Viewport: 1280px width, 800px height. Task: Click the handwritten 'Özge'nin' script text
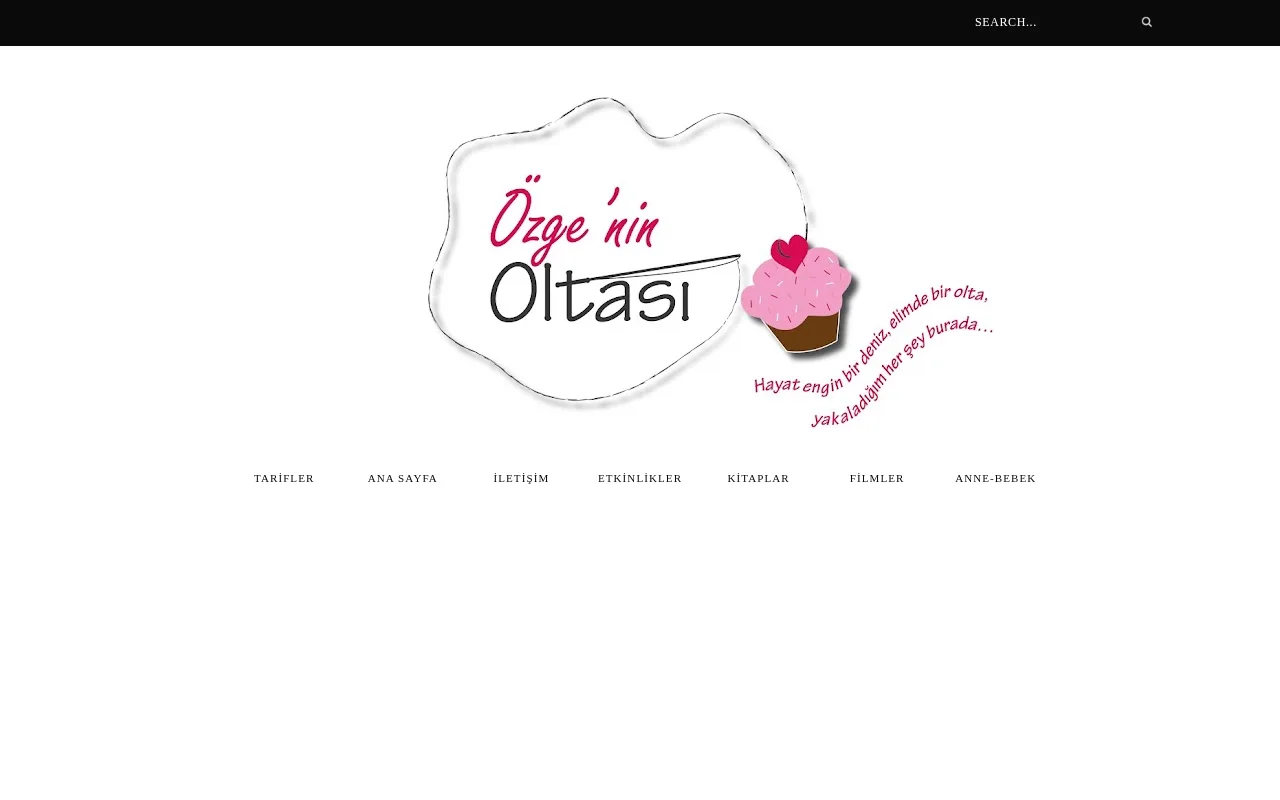pos(573,222)
